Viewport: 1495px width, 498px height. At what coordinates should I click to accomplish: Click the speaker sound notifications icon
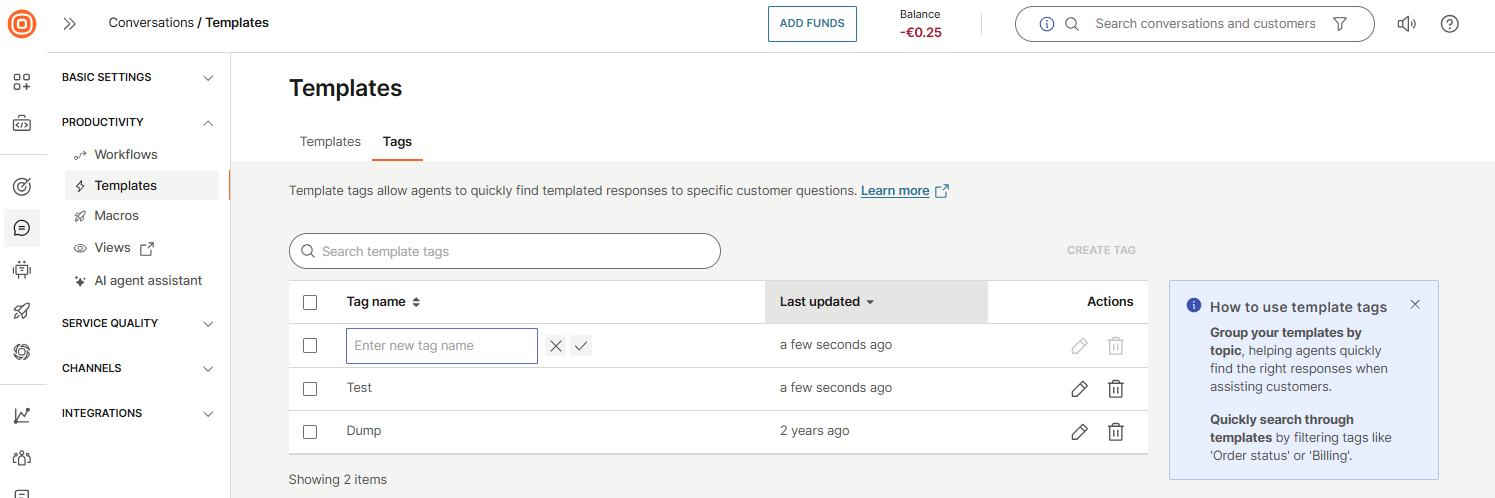pos(1406,24)
